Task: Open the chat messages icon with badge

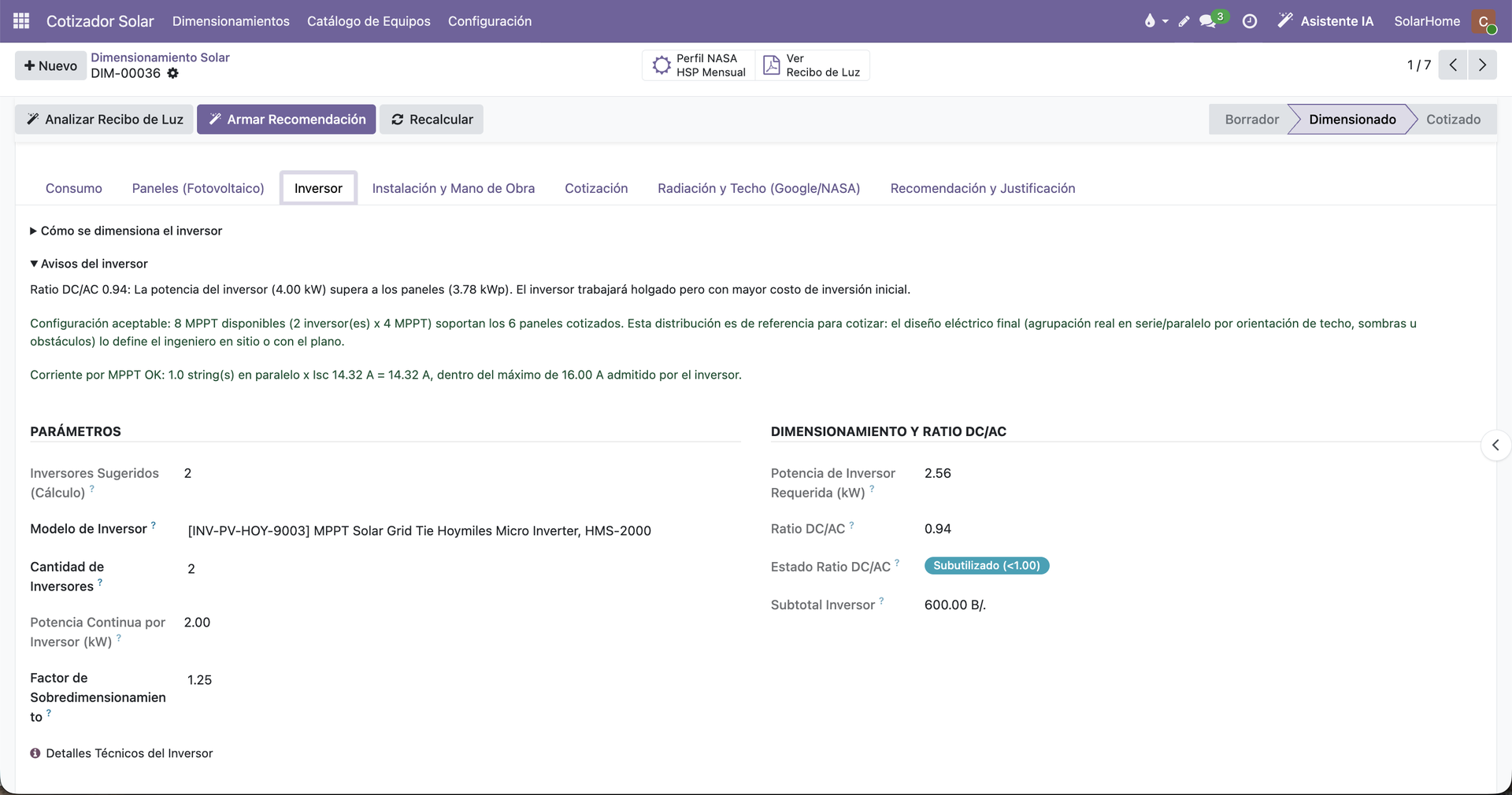Action: pyautogui.click(x=1208, y=21)
